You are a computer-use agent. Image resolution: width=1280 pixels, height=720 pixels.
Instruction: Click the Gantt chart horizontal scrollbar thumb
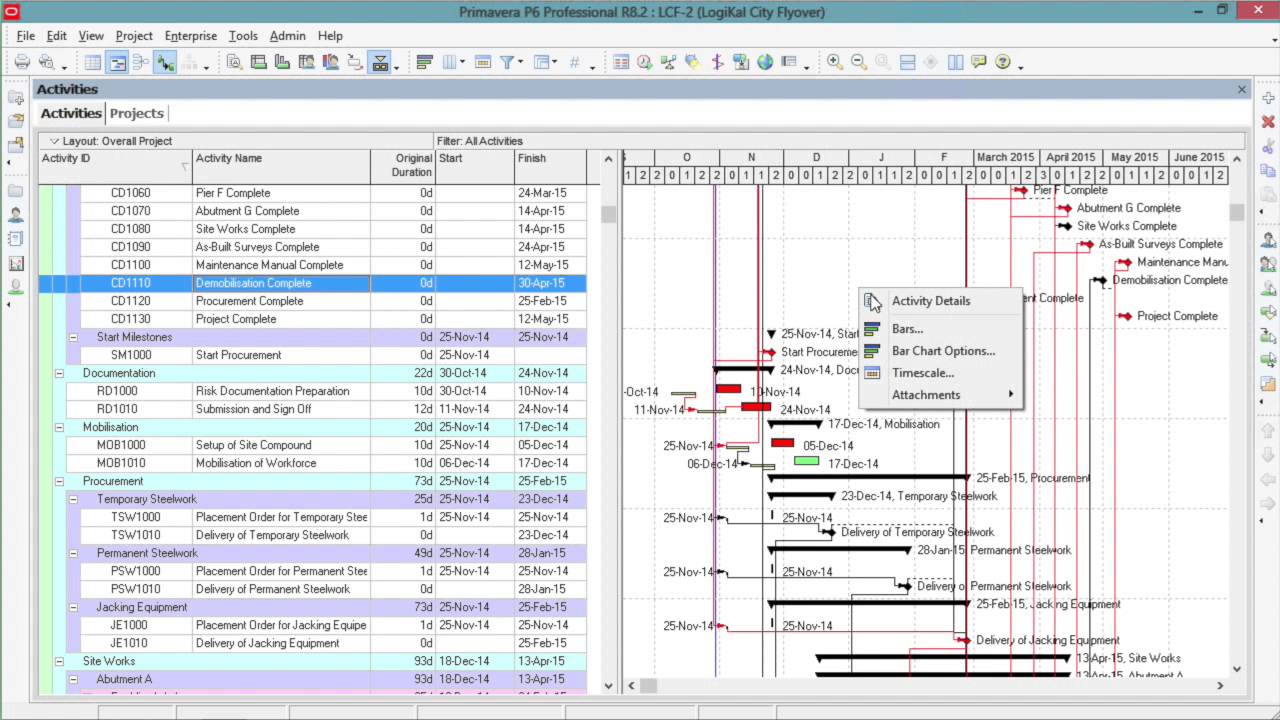(x=648, y=686)
